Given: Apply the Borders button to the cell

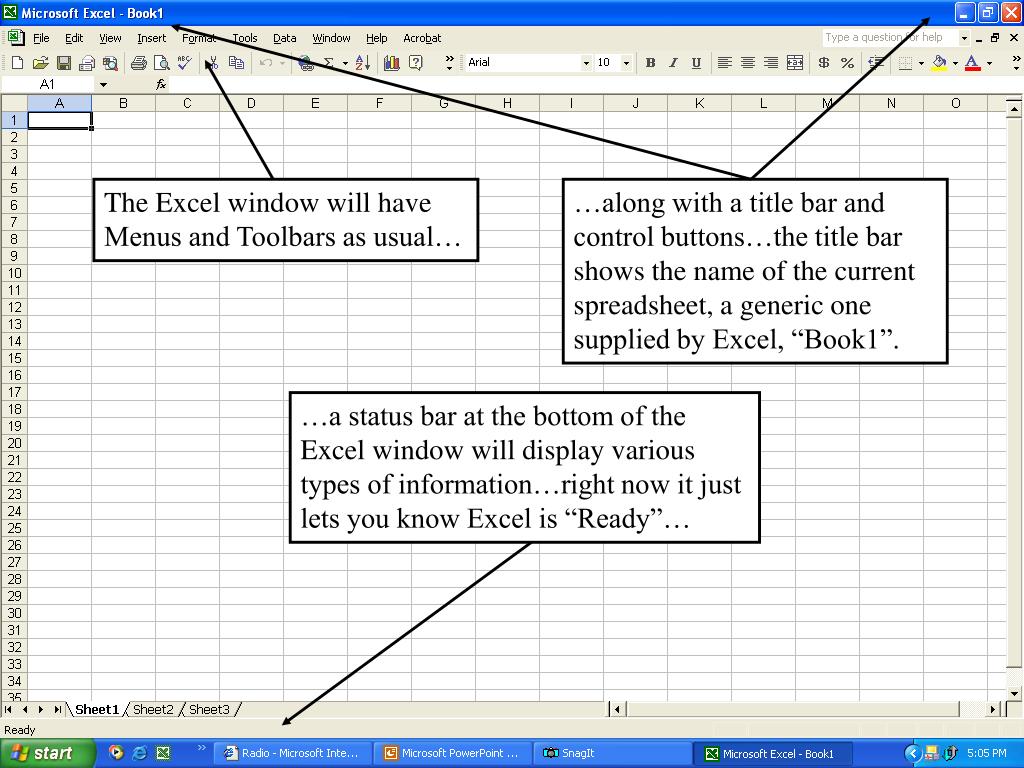Looking at the screenshot, I should point(905,63).
